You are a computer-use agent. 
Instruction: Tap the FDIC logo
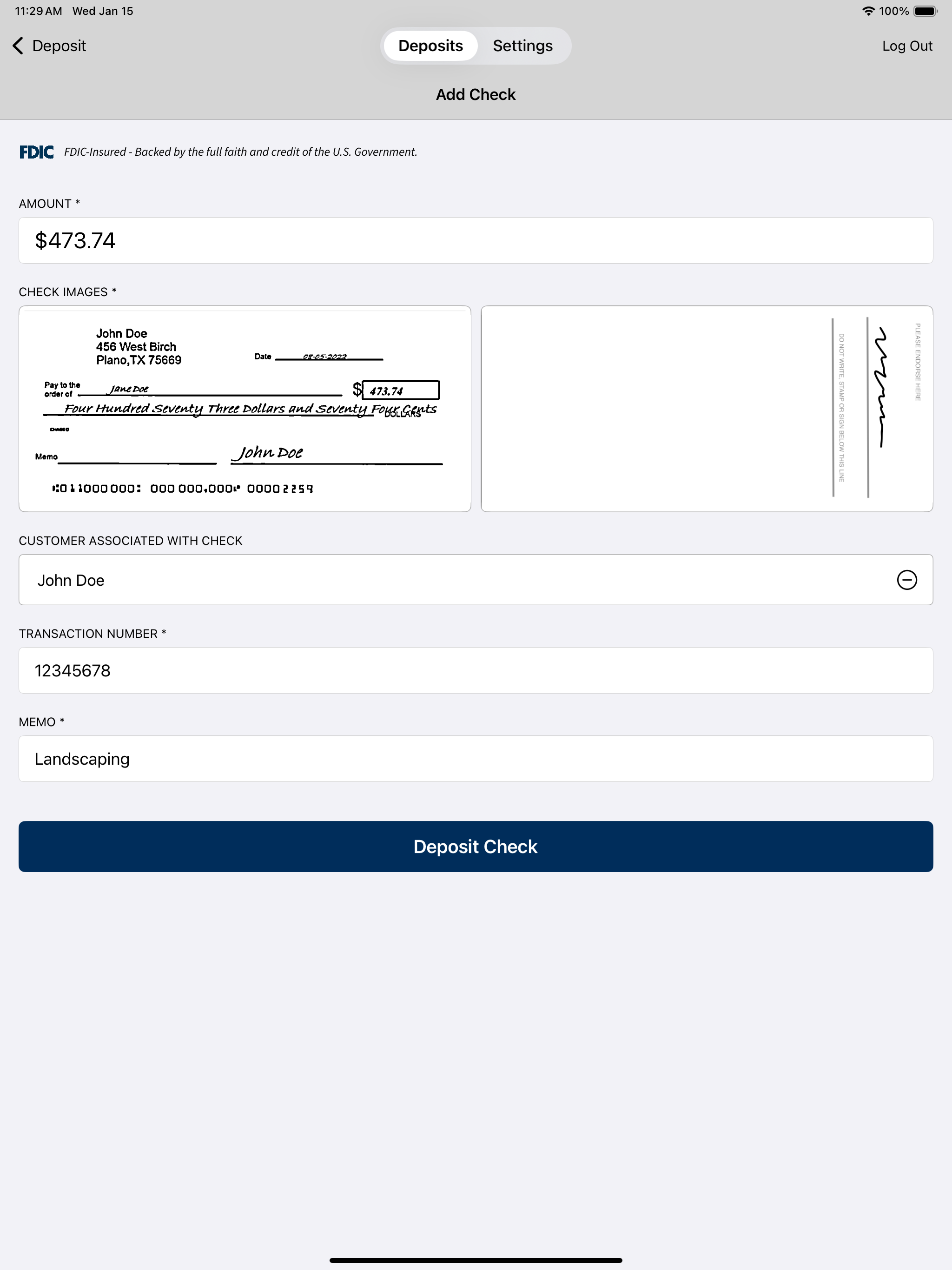[x=36, y=152]
